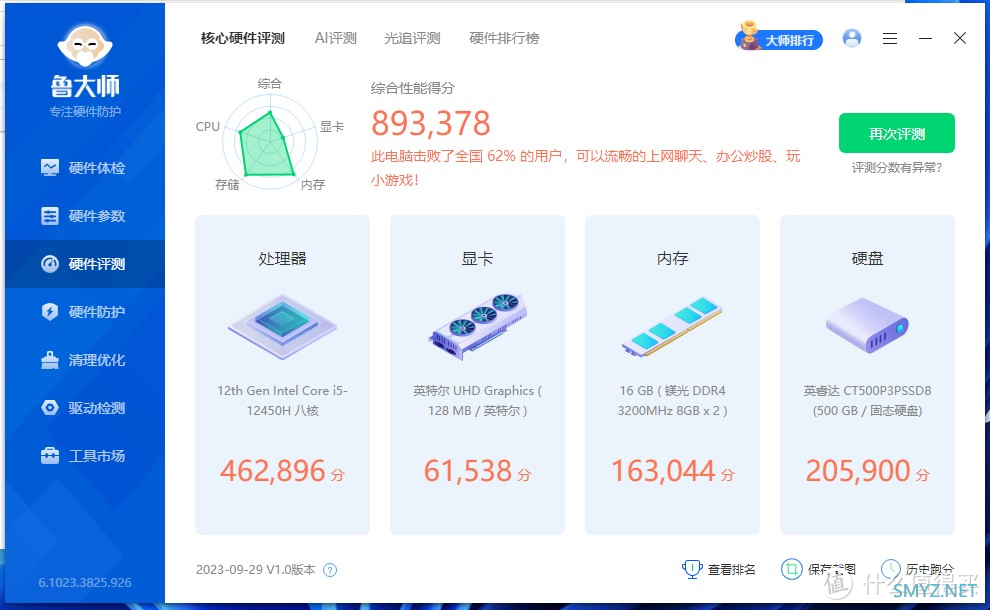Switch to the 核心硬件评测 tab

click(x=242, y=39)
